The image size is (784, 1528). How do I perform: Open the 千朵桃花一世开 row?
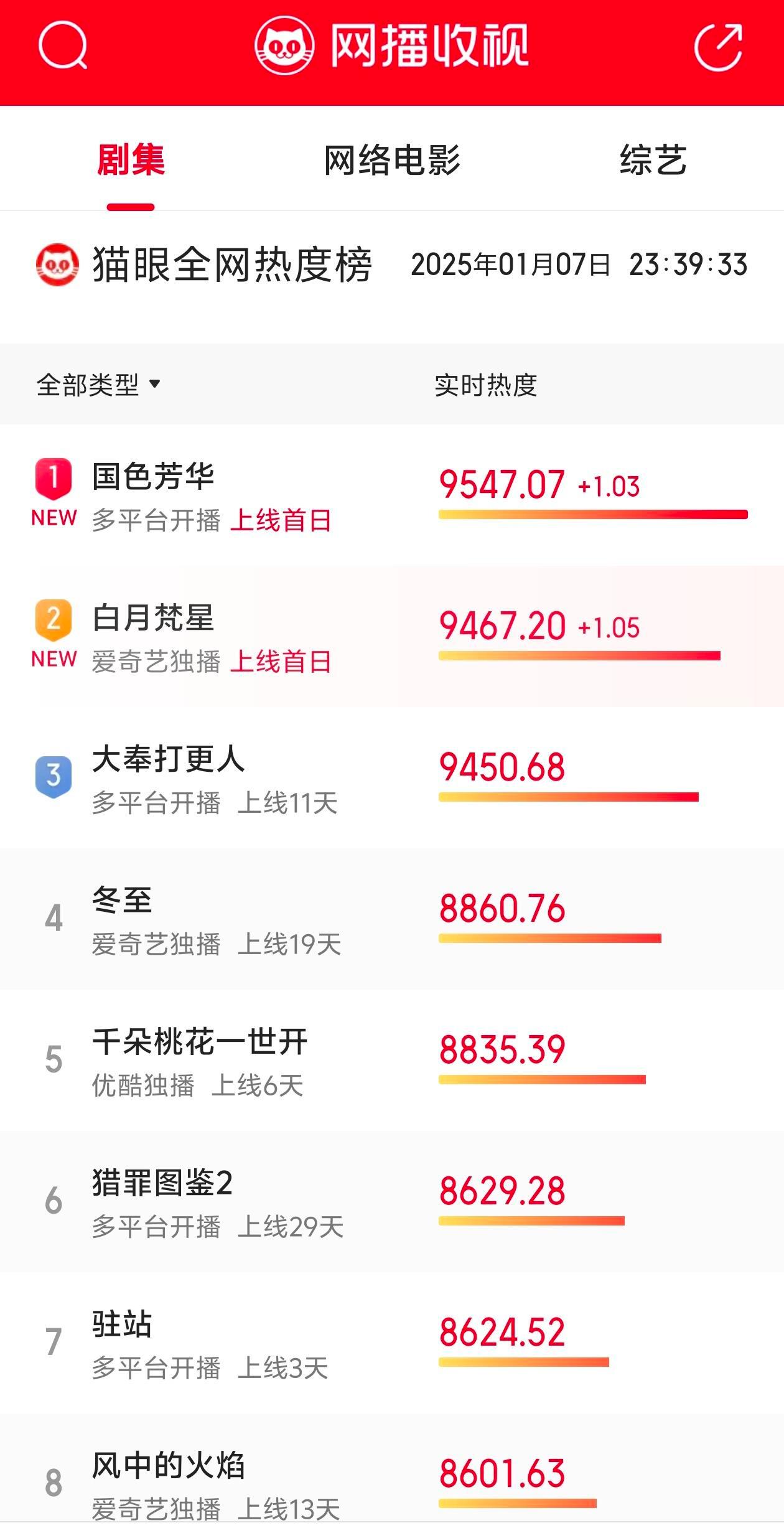(392, 1061)
